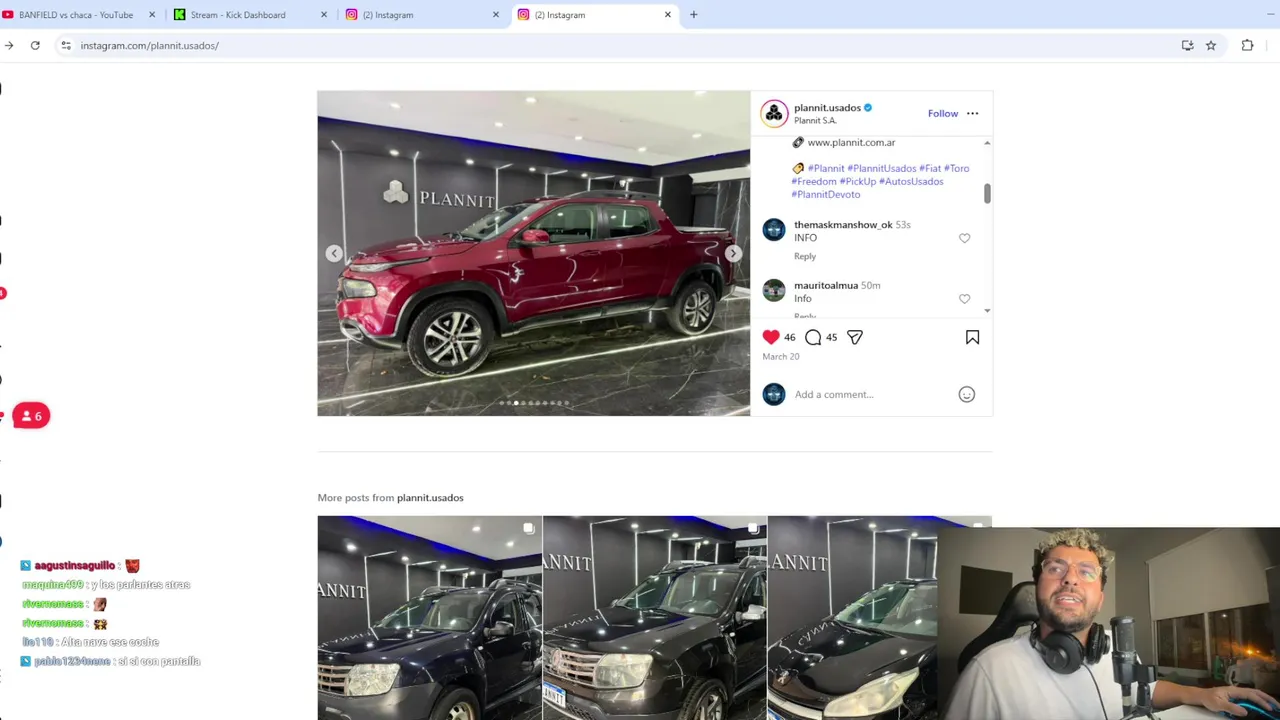Reload the page in the browser

point(35,45)
